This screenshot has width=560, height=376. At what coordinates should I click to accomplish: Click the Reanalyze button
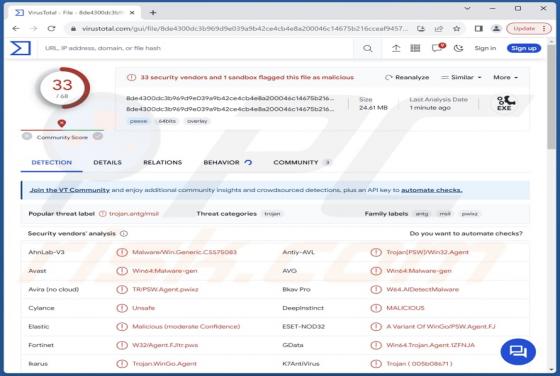tap(407, 77)
